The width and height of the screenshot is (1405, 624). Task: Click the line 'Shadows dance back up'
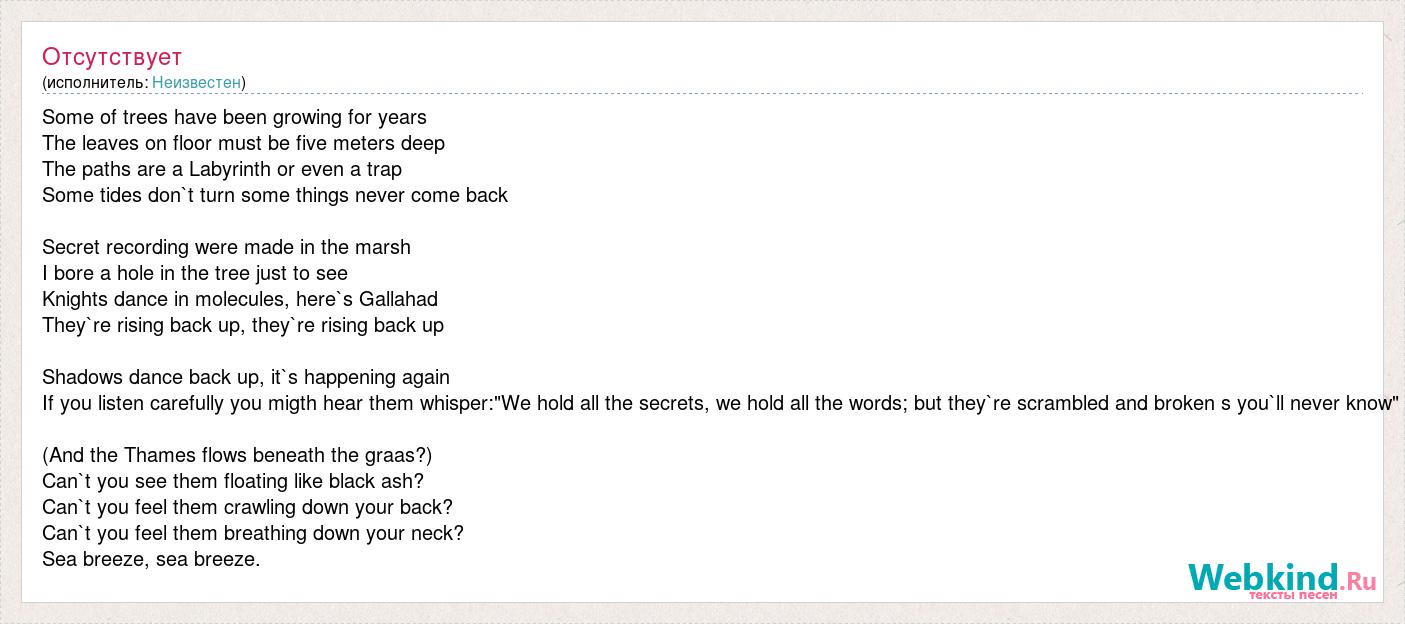246,377
